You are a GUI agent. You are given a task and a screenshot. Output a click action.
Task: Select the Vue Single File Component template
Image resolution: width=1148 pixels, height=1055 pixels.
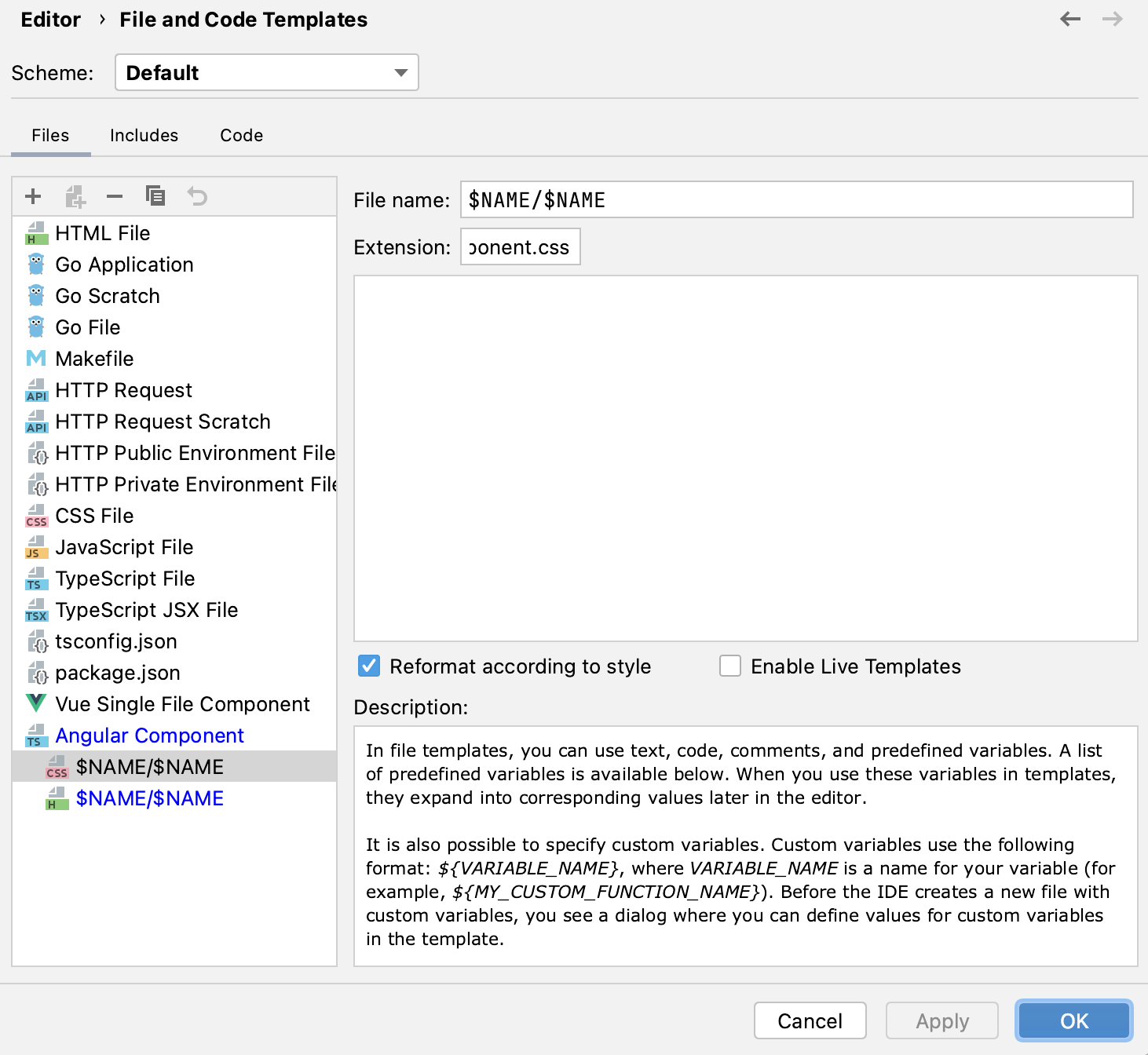[x=182, y=703]
